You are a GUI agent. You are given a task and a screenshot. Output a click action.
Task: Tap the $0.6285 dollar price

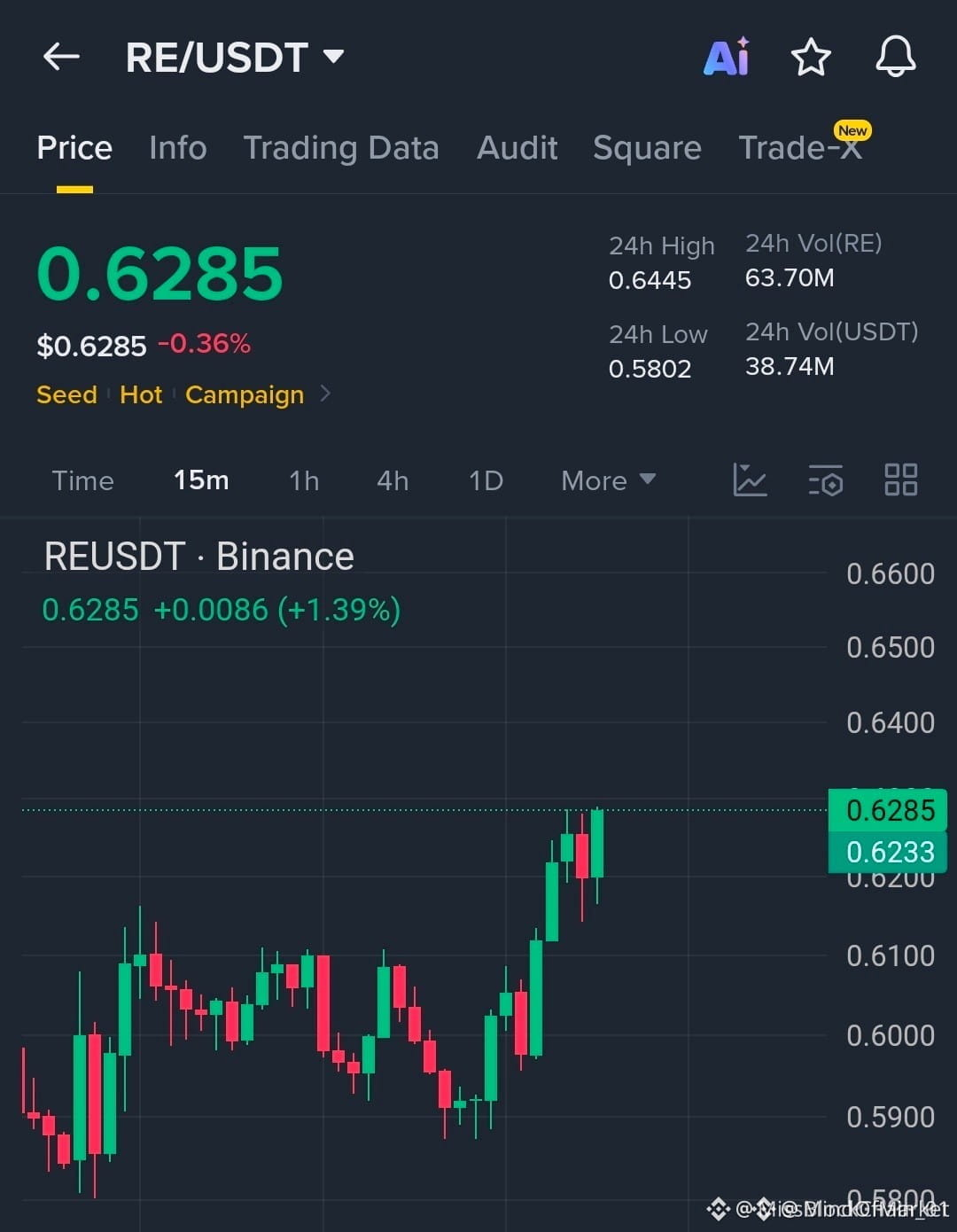(91, 346)
